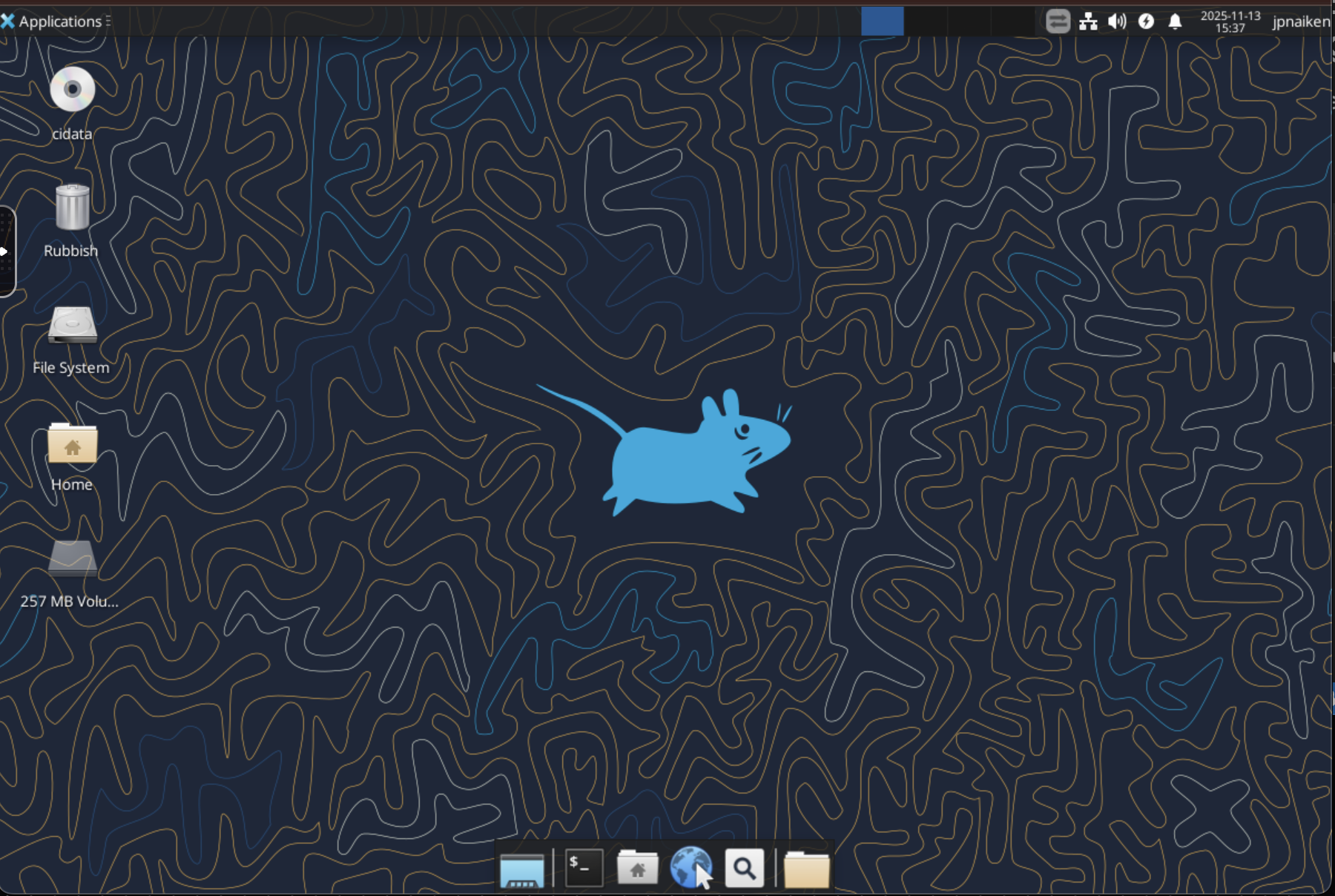Click the notifications bell in the tray
1335x896 pixels.
[x=1176, y=21]
